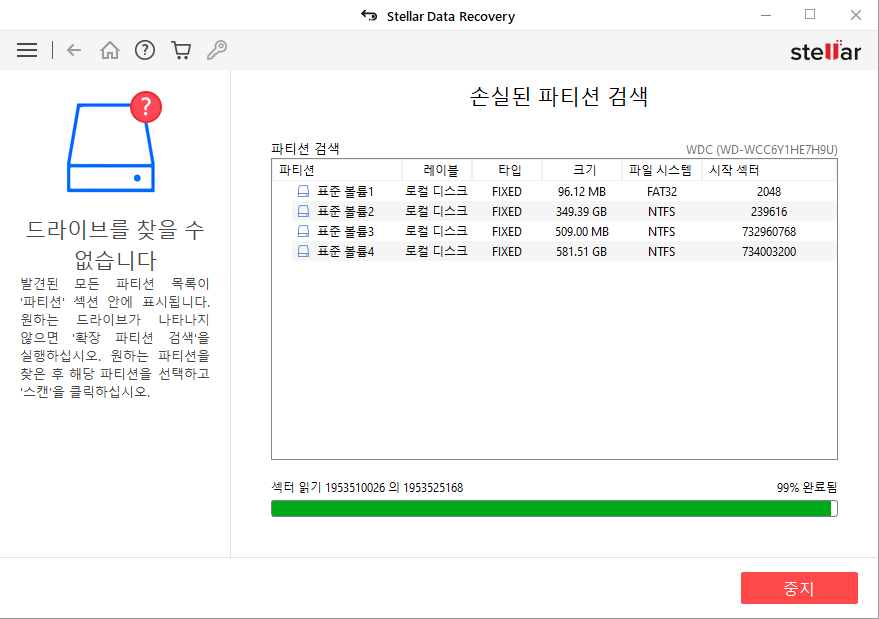Click the 파티션 검색 section label
The height and width of the screenshot is (619, 879).
306,149
